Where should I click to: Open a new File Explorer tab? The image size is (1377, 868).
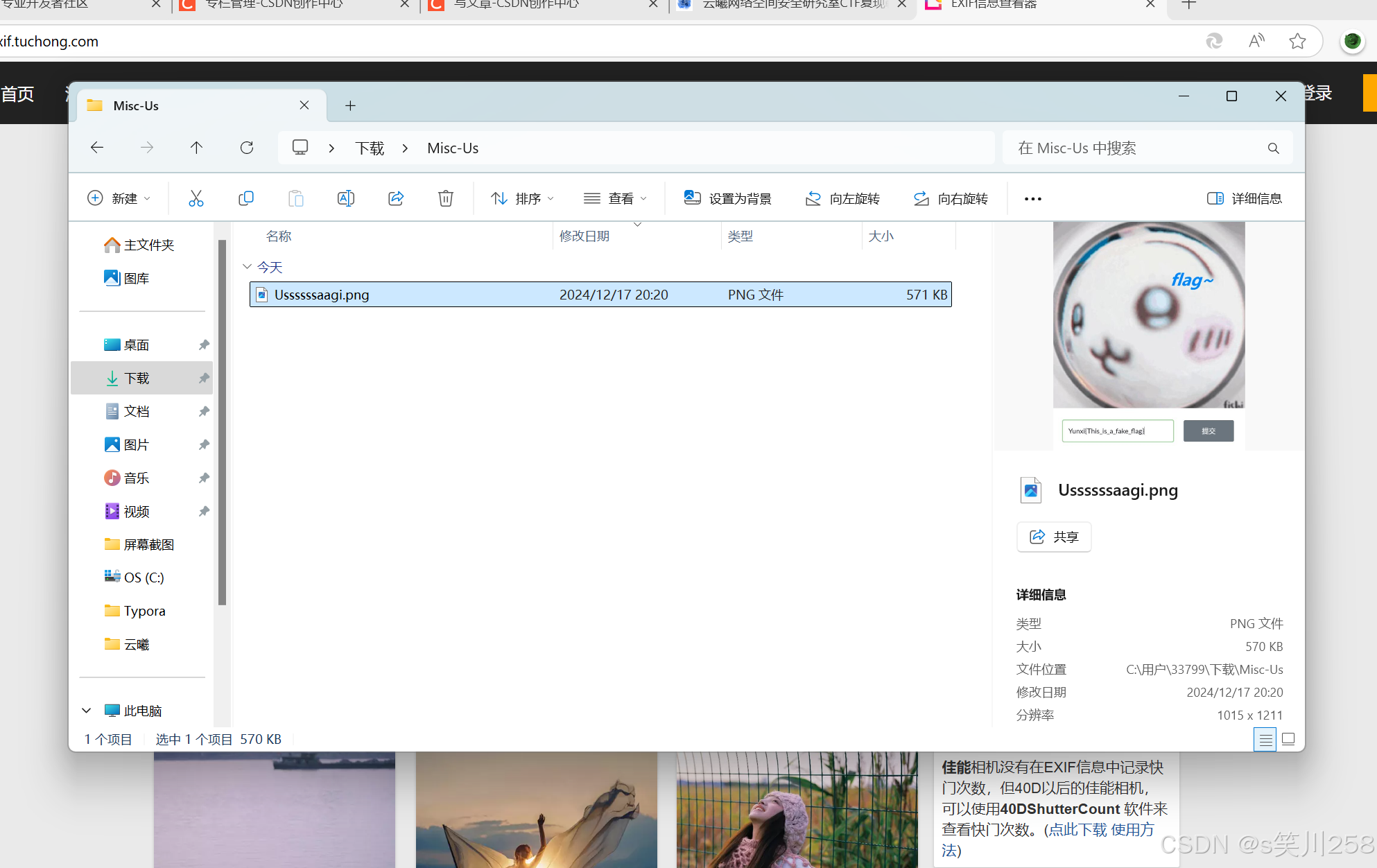point(350,105)
